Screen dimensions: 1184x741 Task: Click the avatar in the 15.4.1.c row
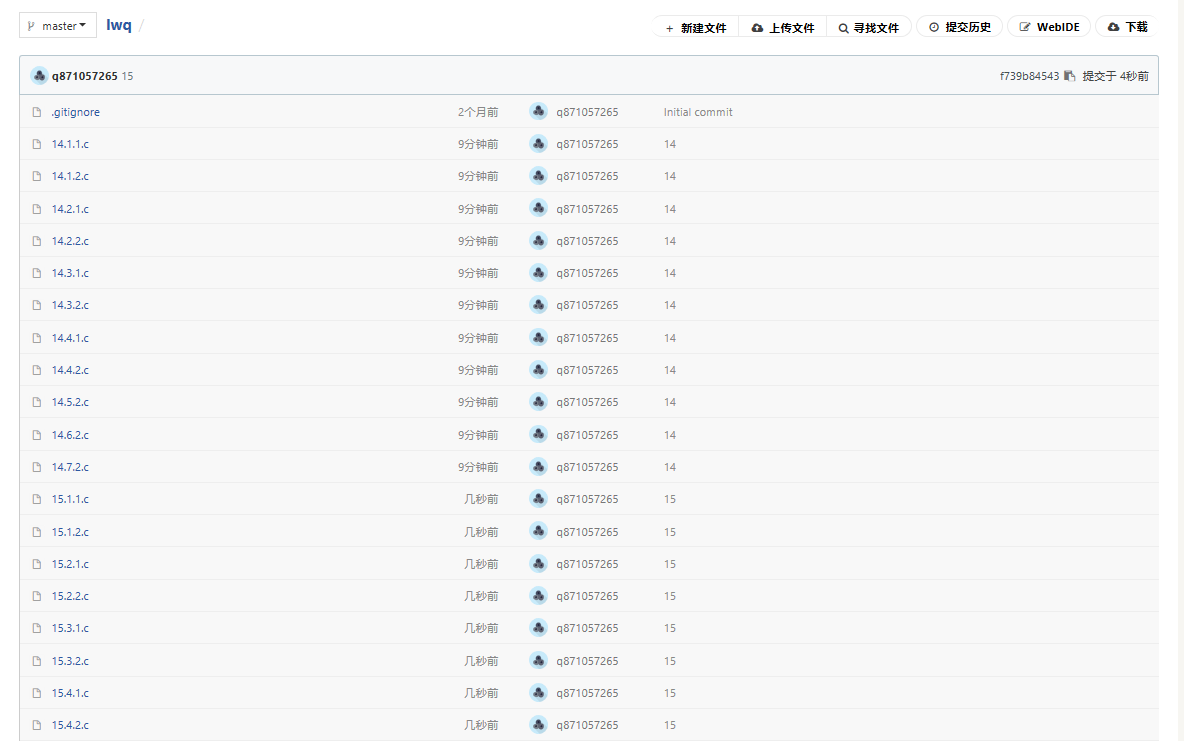click(x=538, y=692)
